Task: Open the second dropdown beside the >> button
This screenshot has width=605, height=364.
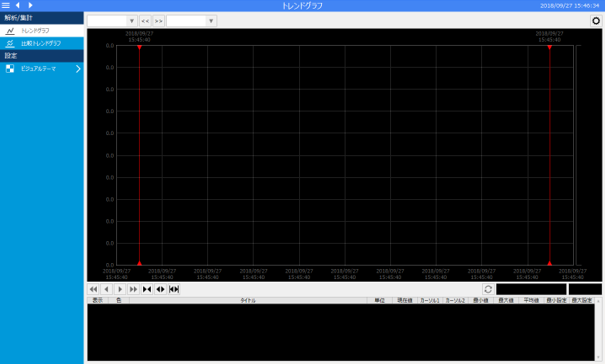Action: click(191, 21)
